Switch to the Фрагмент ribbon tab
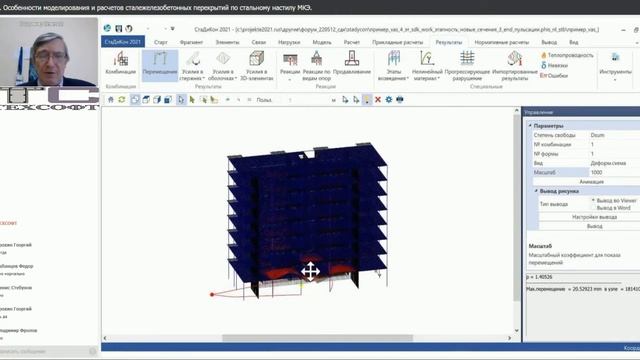Image resolution: width=640 pixels, height=360 pixels. [x=191, y=42]
